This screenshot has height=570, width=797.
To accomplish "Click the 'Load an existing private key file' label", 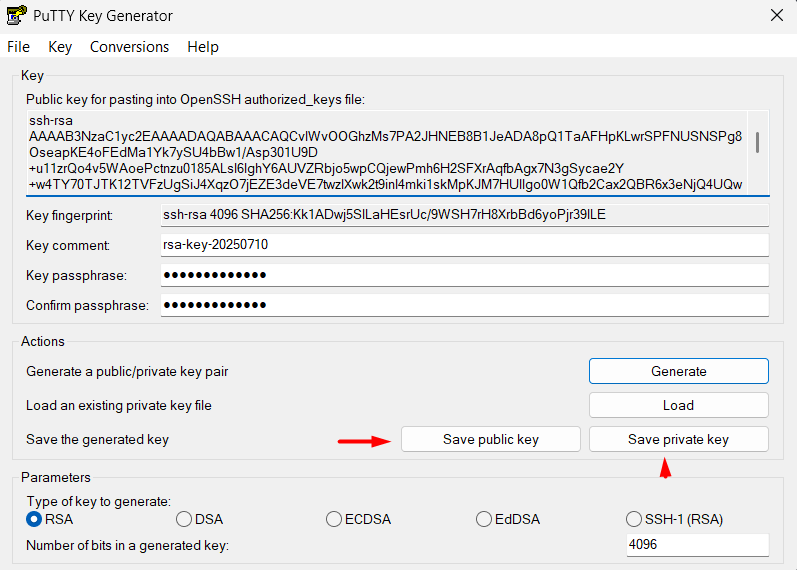I will (118, 406).
